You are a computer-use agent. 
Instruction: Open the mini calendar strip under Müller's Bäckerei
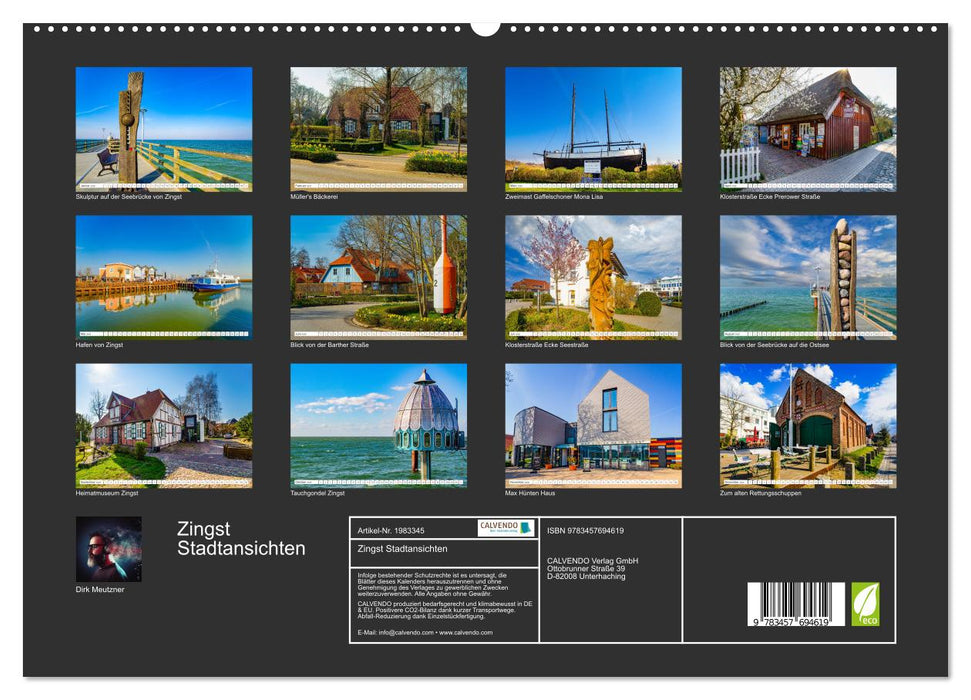point(378,186)
